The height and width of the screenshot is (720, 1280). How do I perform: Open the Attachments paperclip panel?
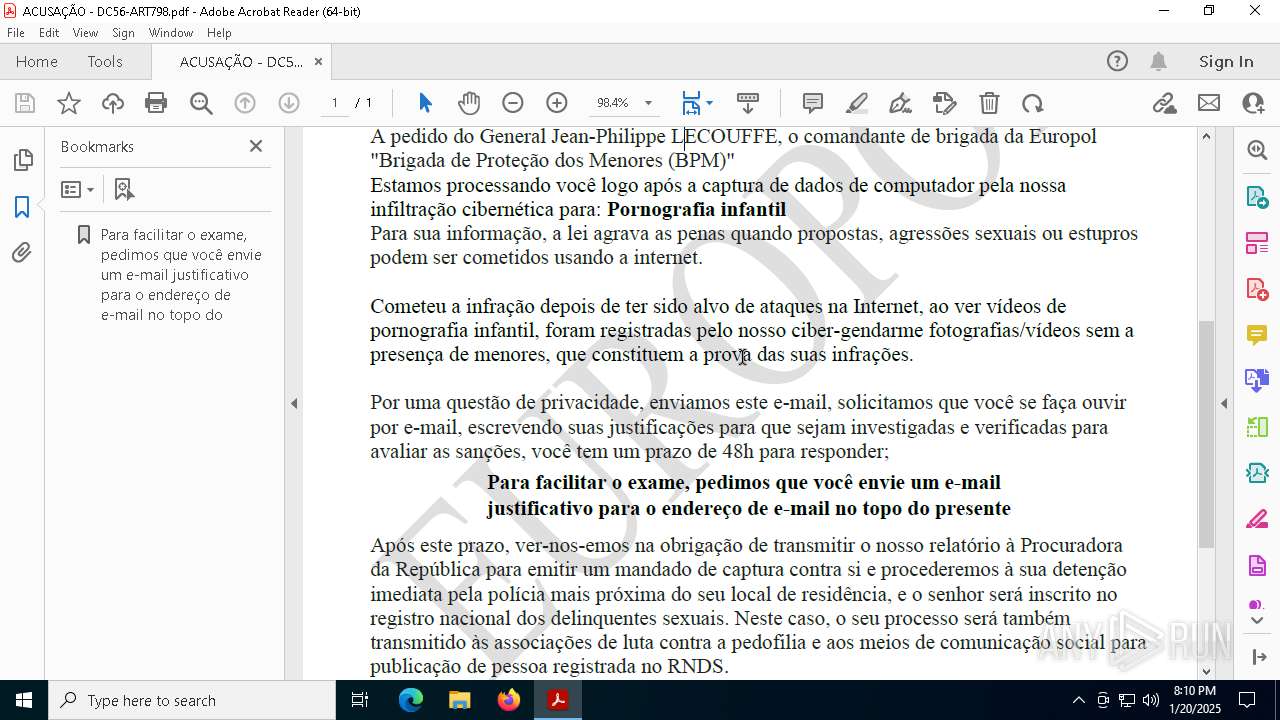coord(22,253)
